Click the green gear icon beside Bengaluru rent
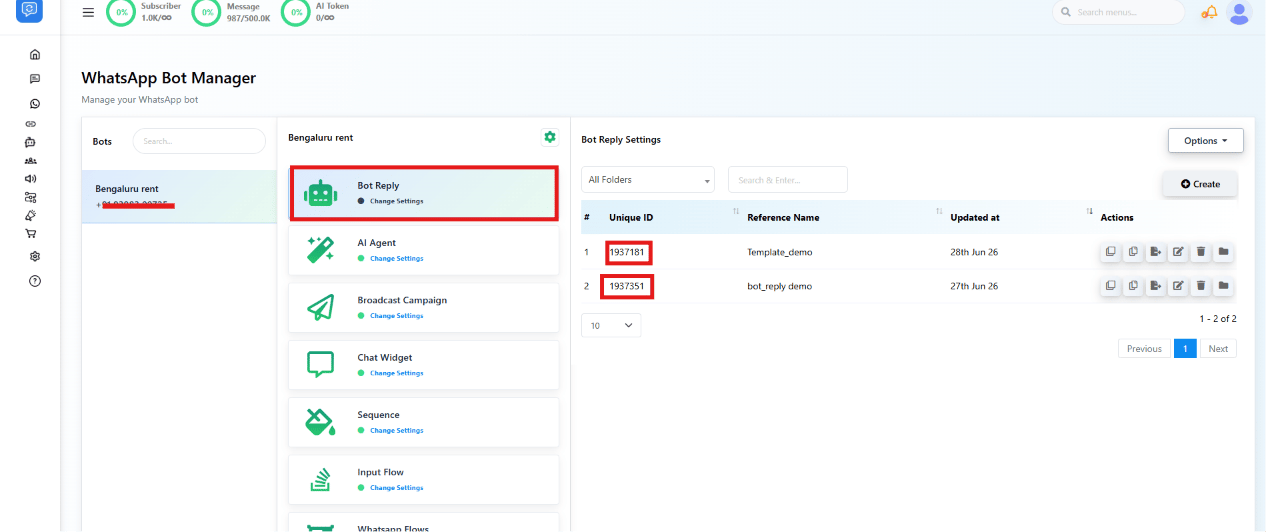The width and height of the screenshot is (1266, 532). tap(549, 137)
